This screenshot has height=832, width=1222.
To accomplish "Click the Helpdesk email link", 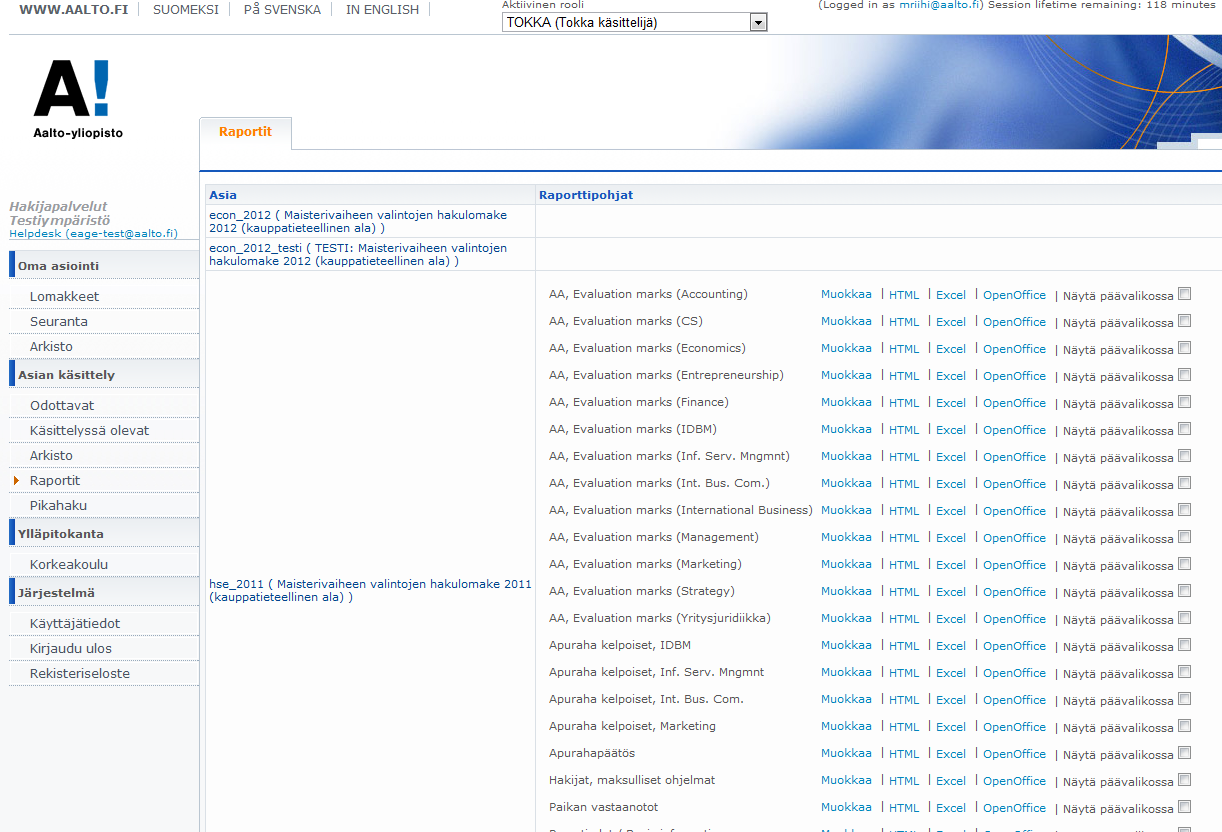I will (93, 233).
